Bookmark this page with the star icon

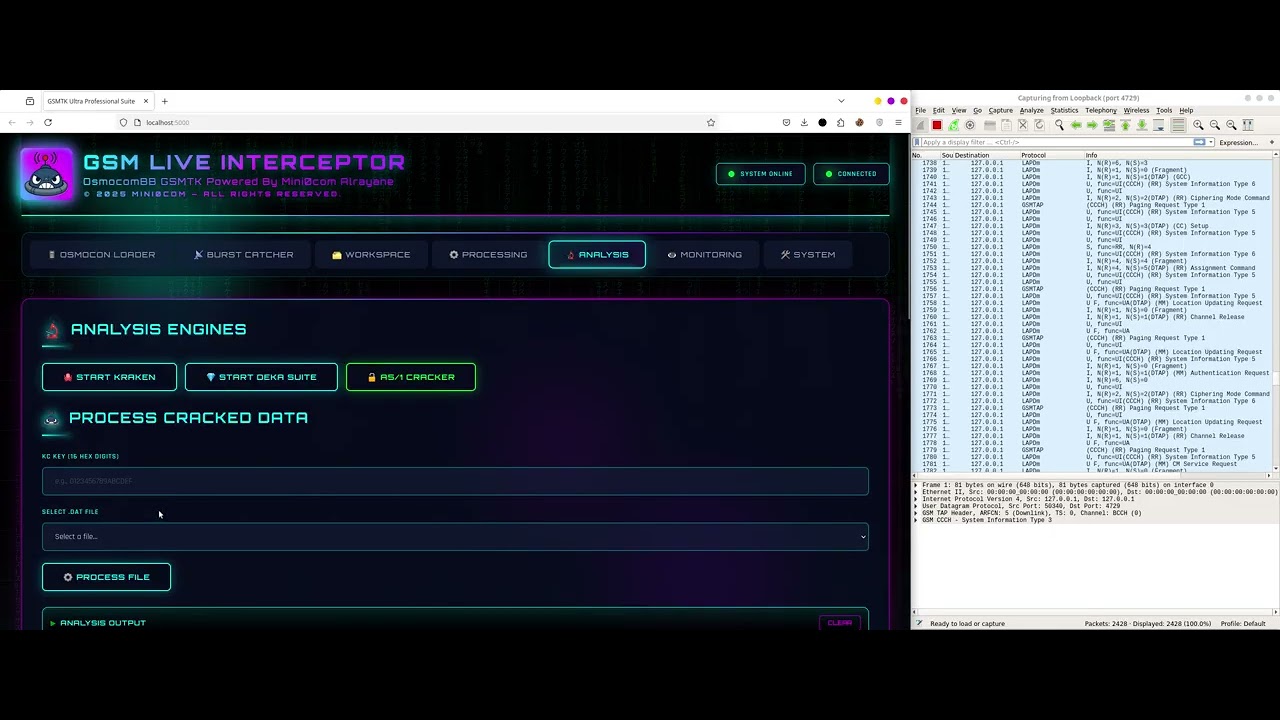(x=711, y=122)
